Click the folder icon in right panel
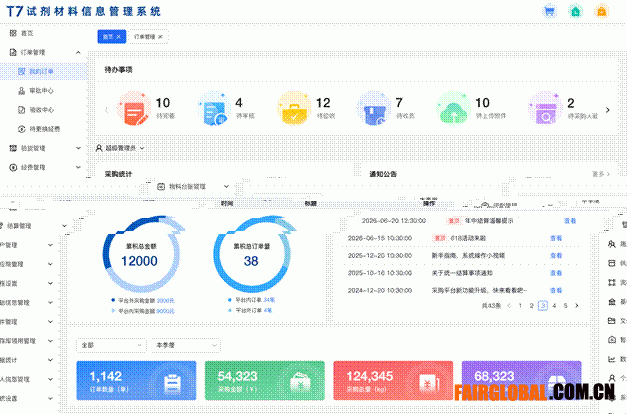 click(x=612, y=320)
